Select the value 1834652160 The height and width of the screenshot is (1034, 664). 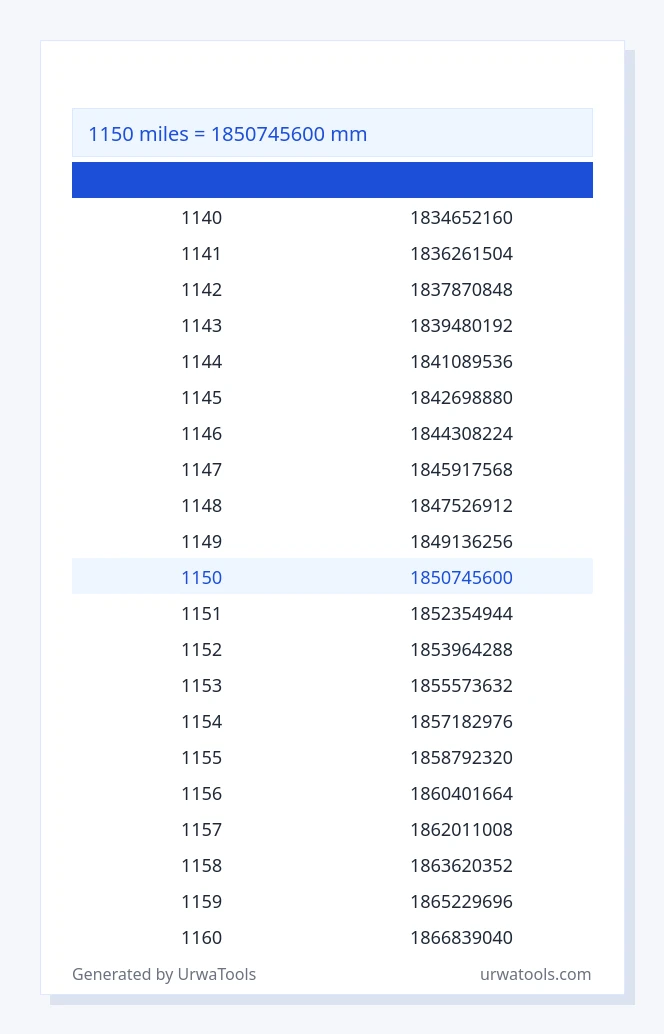pyautogui.click(x=462, y=218)
